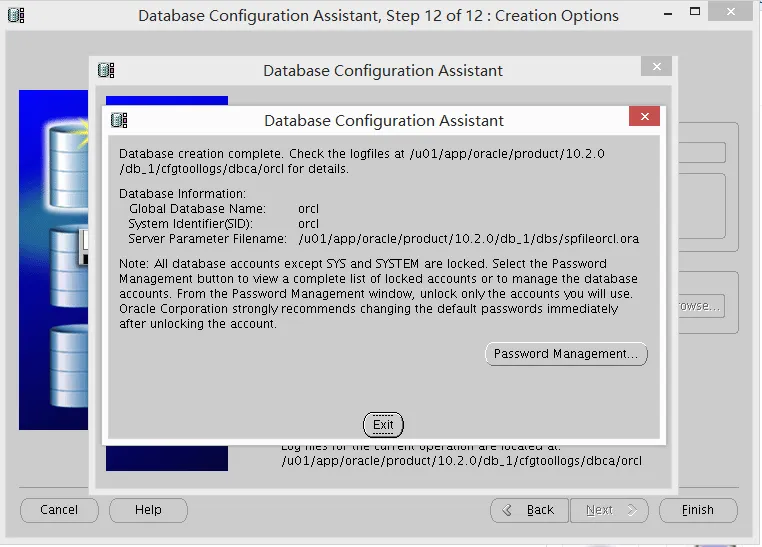Click the 'Database creation complete' message text
The height and width of the screenshot is (547, 762).
(x=362, y=161)
